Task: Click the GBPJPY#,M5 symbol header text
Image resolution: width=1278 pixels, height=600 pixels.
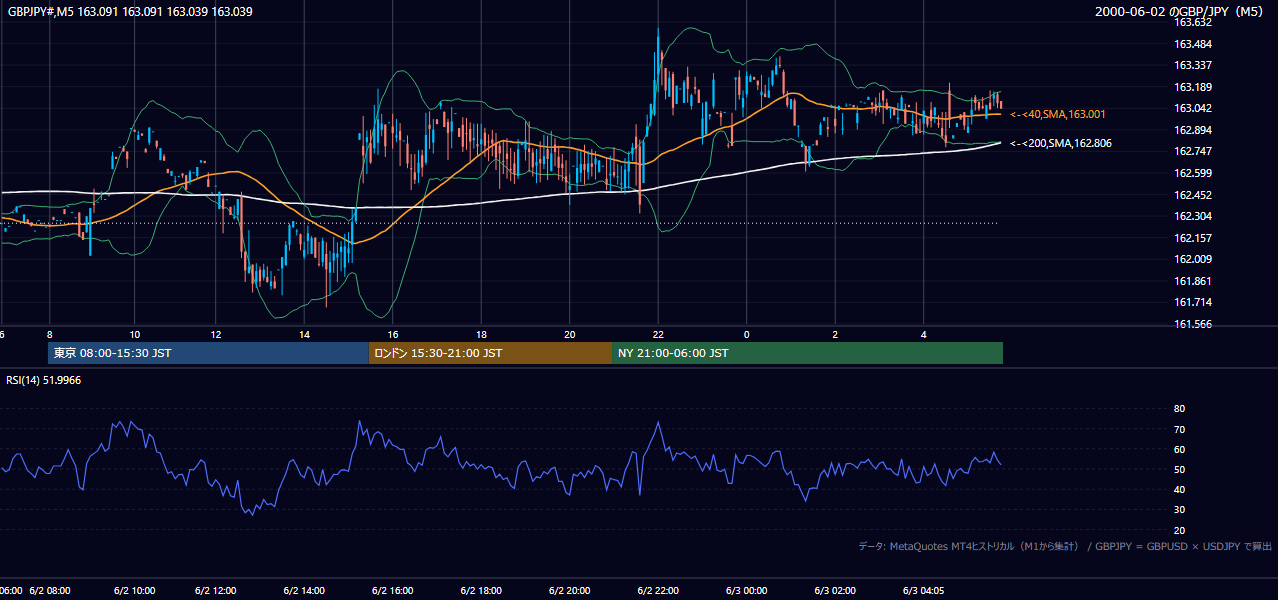Action: [x=130, y=12]
